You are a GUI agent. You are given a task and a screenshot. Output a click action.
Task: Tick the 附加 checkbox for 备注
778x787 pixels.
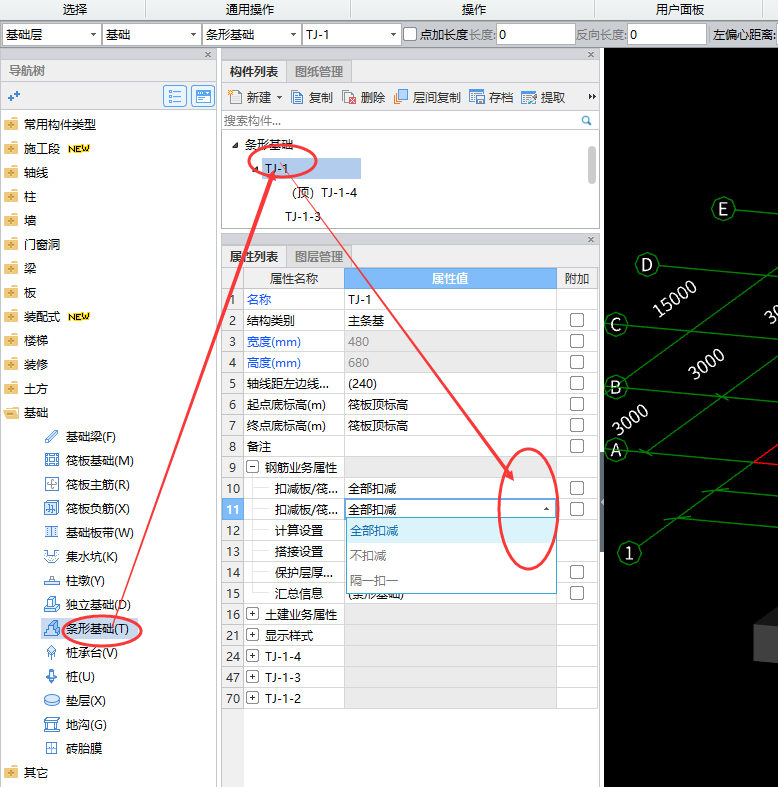(577, 446)
